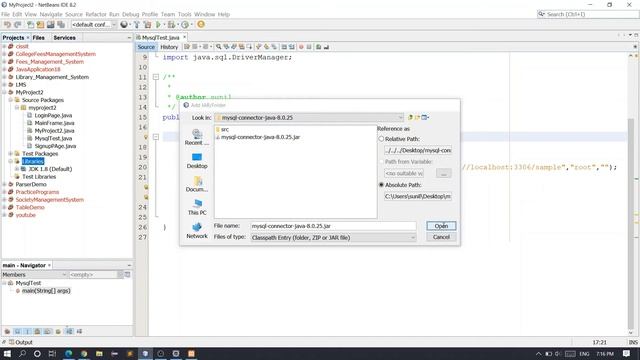Open taskbar search magnifier
640x360 pixels.
pos(22,353)
